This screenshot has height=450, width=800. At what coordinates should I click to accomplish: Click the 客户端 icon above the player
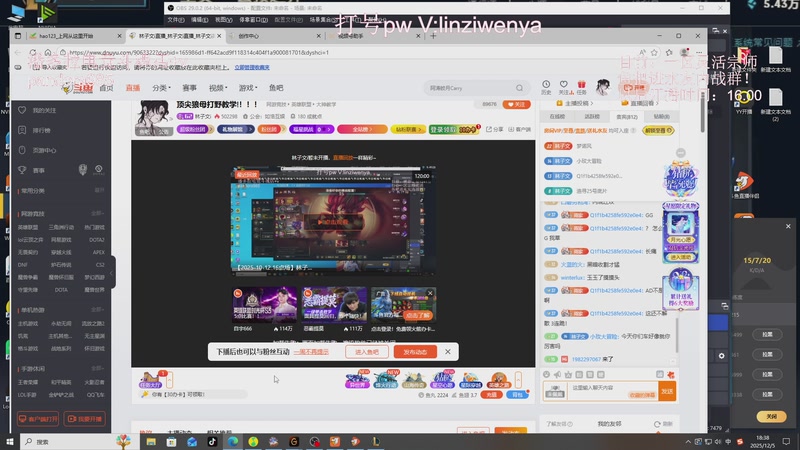coord(519,129)
